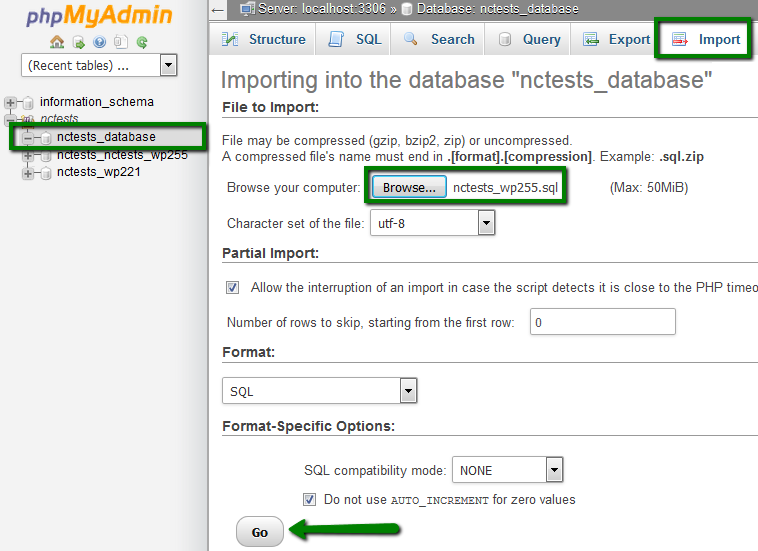Switch to the Structure tab
Viewport: 758px width, 551px height.
(264, 39)
